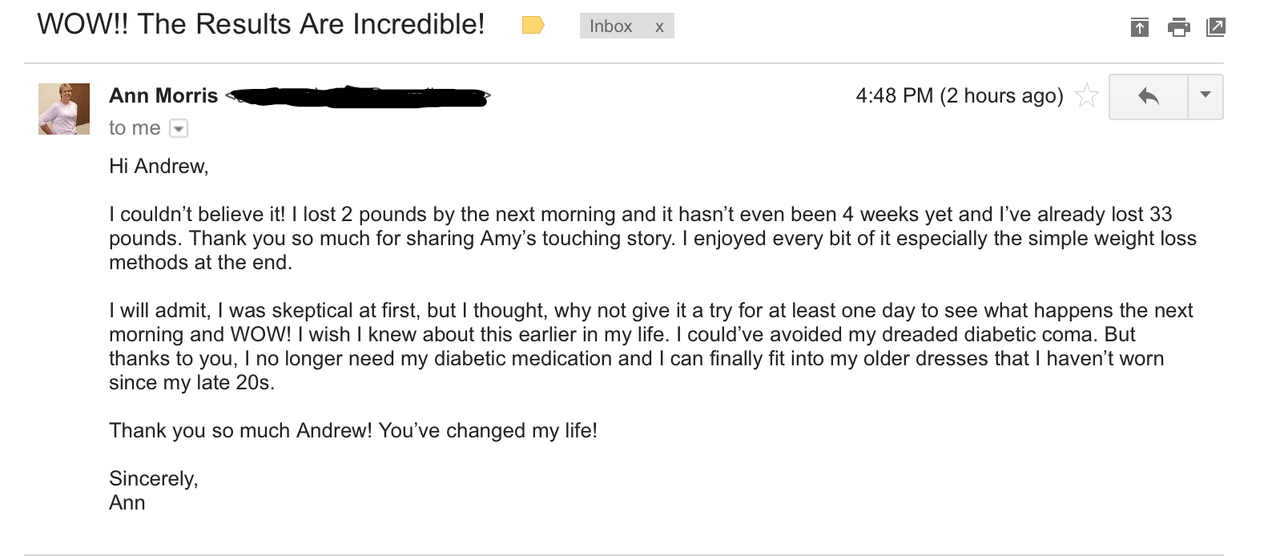Click the subject line "WOW!! The Results Are Incredible!"

(261, 25)
